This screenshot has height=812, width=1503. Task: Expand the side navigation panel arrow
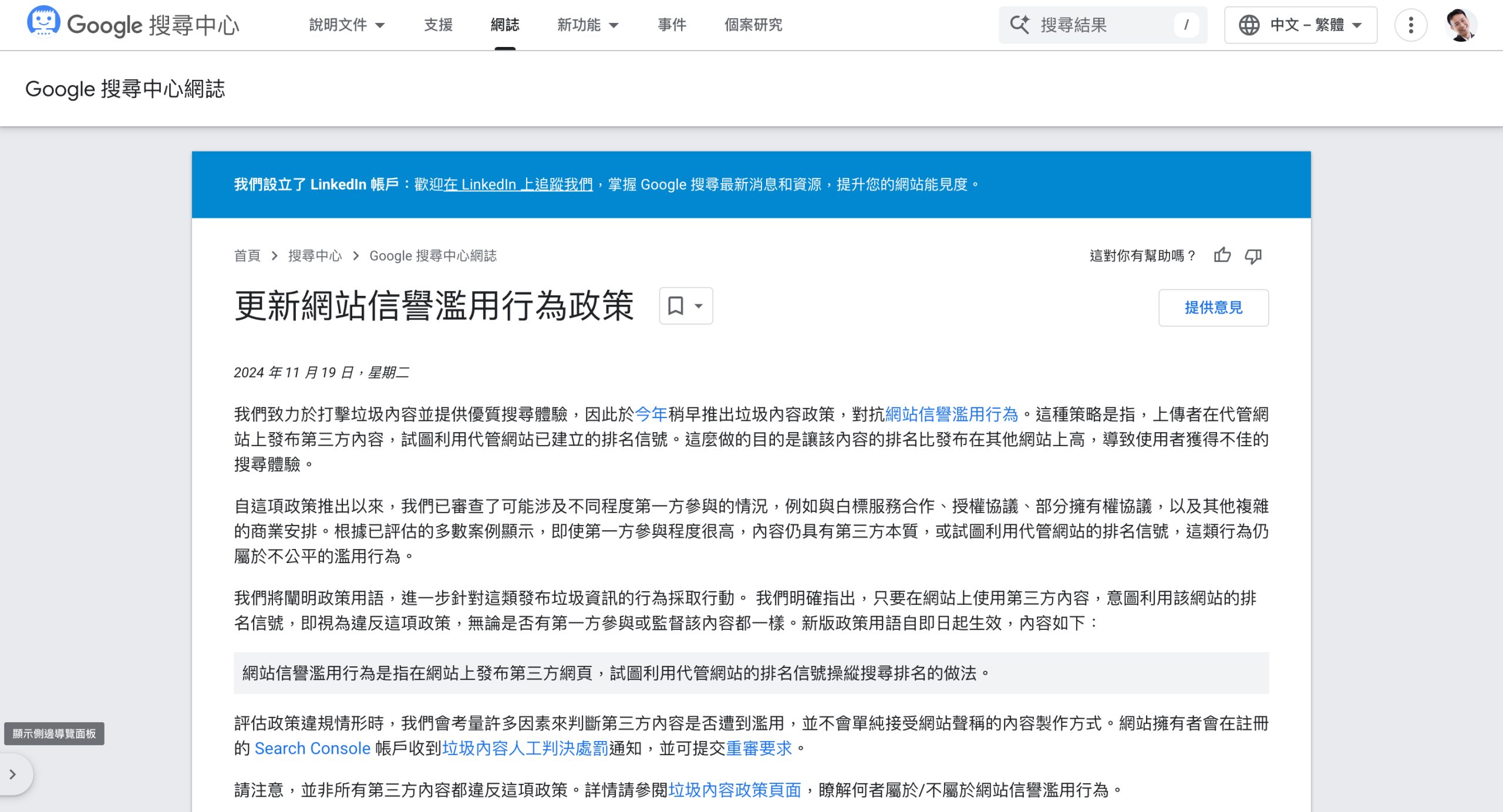(x=13, y=774)
